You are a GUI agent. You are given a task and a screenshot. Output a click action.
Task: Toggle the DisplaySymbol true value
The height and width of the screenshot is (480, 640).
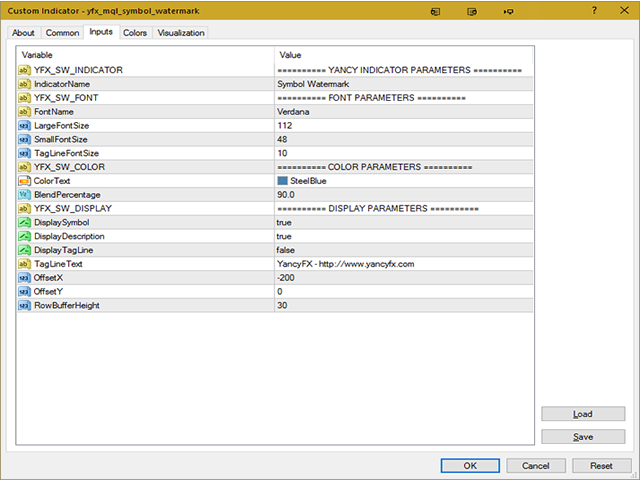point(404,222)
